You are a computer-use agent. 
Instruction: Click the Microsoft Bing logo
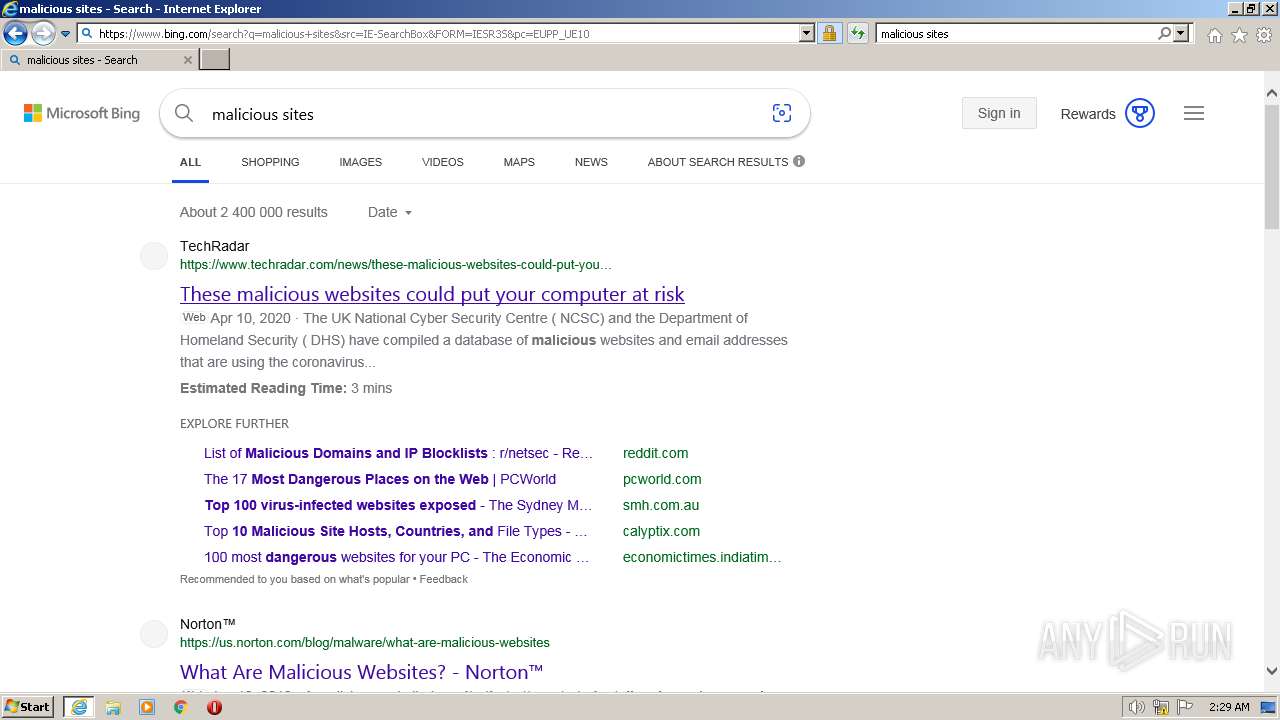click(82, 113)
